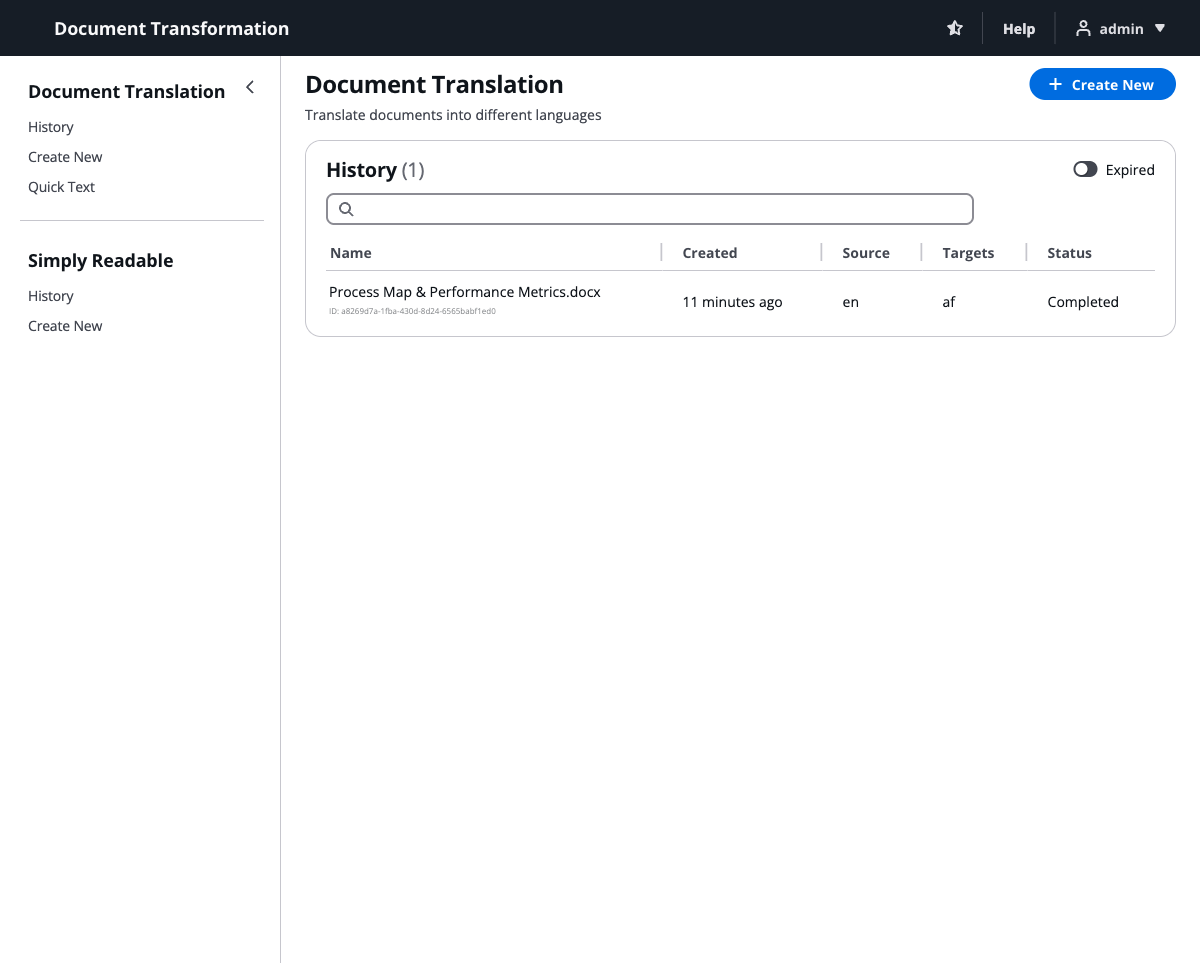Click inside the search input field
The image size is (1200, 963).
[650, 208]
